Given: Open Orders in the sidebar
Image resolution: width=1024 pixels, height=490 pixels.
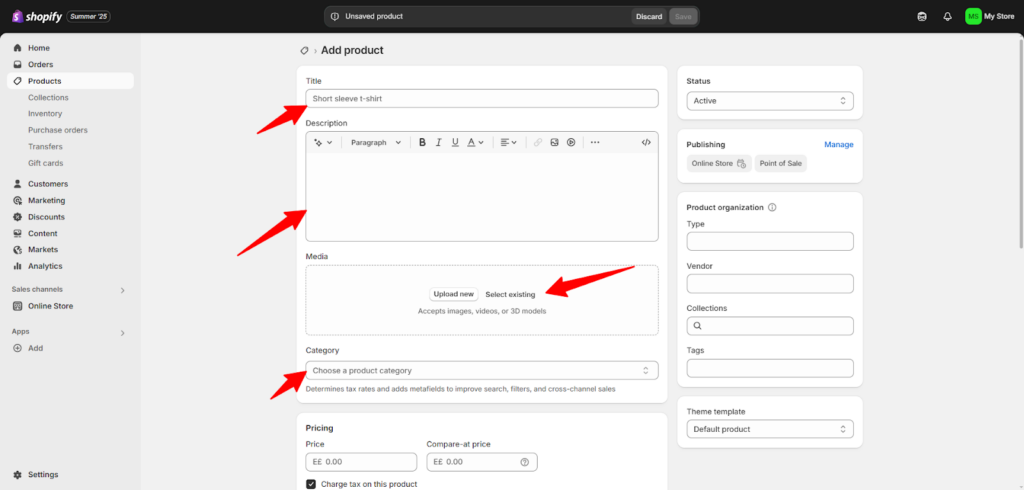Looking at the screenshot, I should coord(40,65).
